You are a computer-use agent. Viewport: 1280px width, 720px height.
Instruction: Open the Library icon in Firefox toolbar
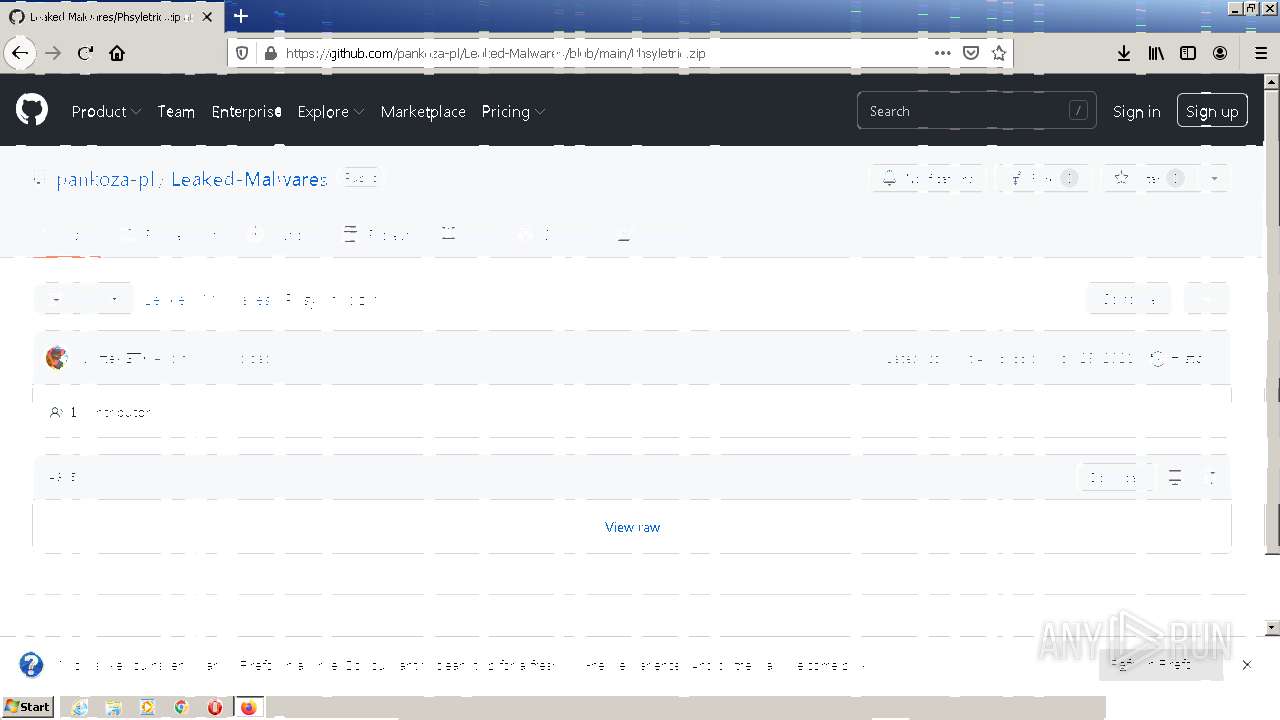pyautogui.click(x=1156, y=53)
